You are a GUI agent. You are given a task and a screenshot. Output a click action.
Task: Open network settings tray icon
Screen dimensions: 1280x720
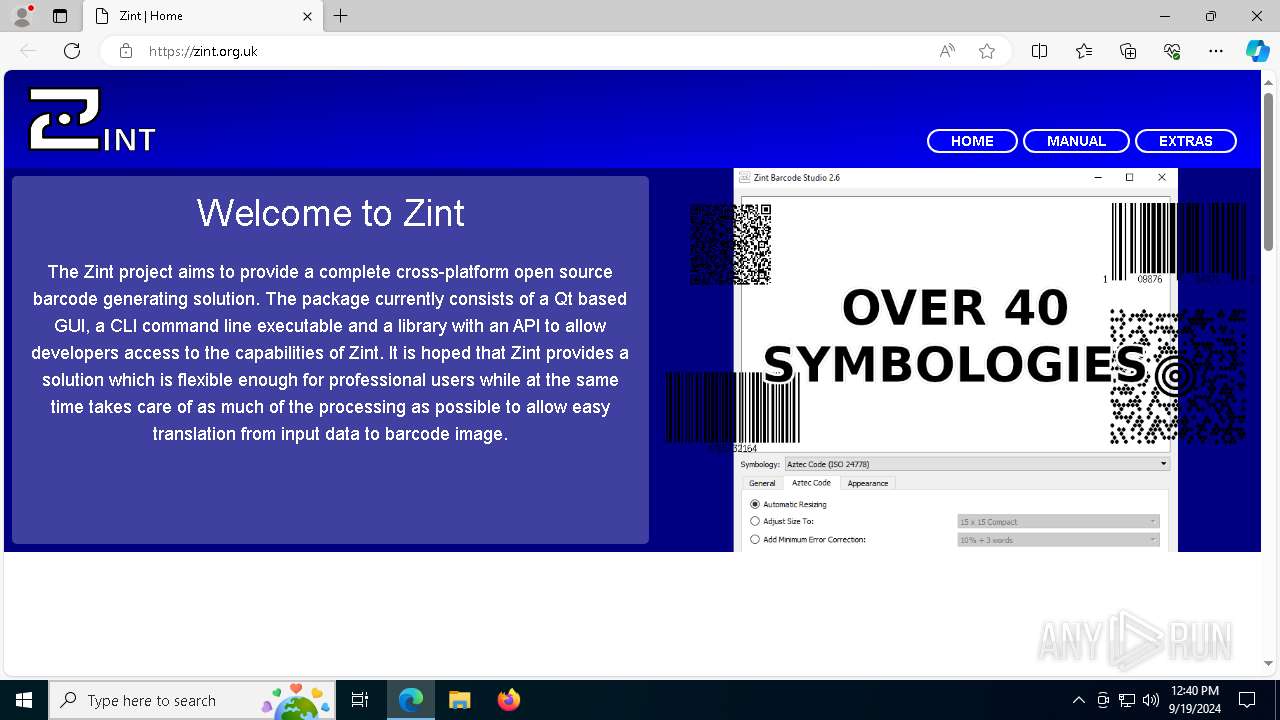click(1127, 700)
